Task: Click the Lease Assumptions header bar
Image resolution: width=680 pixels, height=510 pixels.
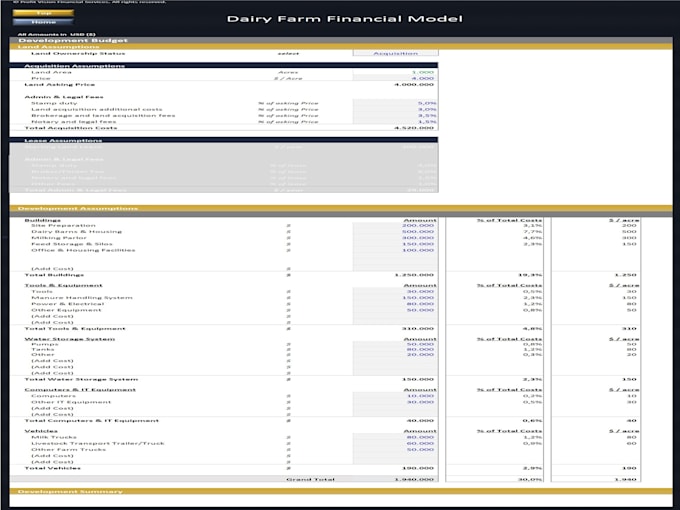Action: [x=224, y=140]
